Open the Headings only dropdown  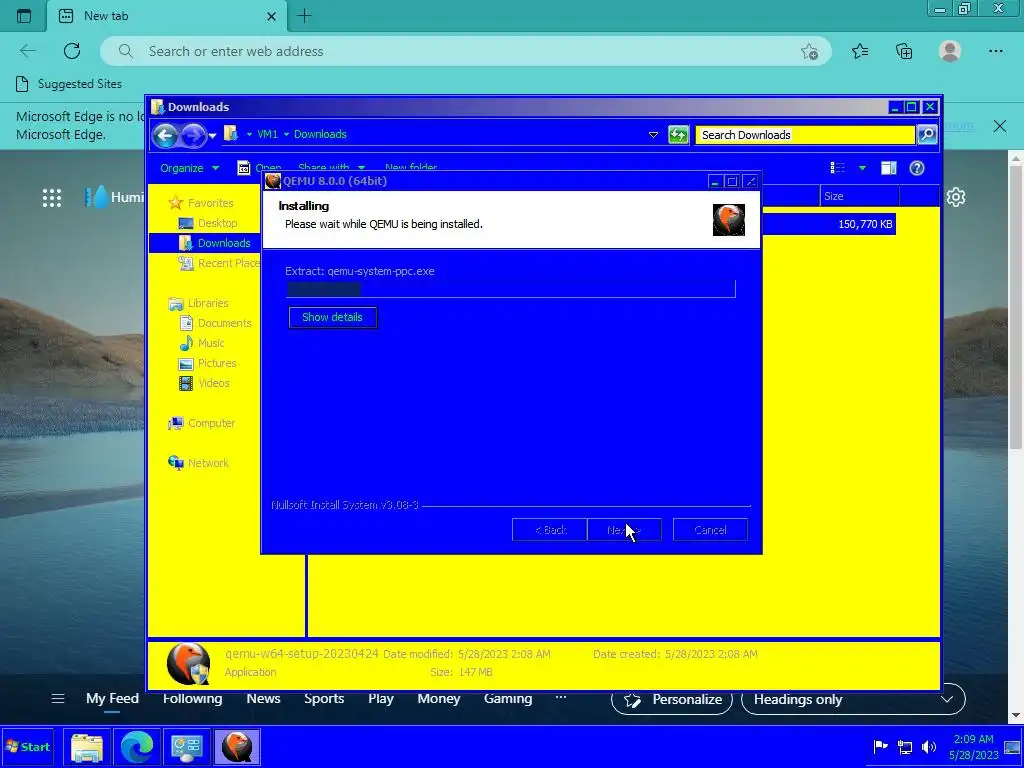853,699
